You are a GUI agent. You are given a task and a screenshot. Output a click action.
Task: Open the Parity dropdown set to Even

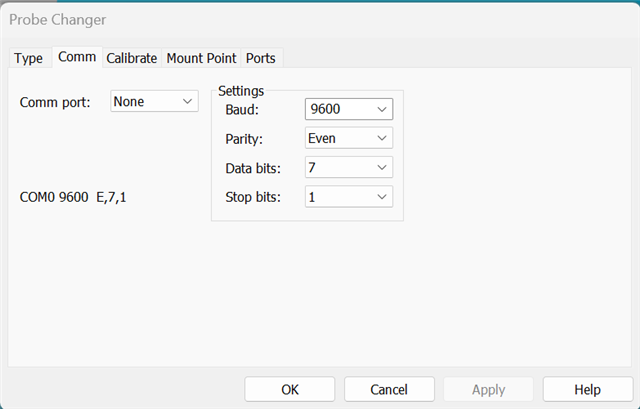349,138
